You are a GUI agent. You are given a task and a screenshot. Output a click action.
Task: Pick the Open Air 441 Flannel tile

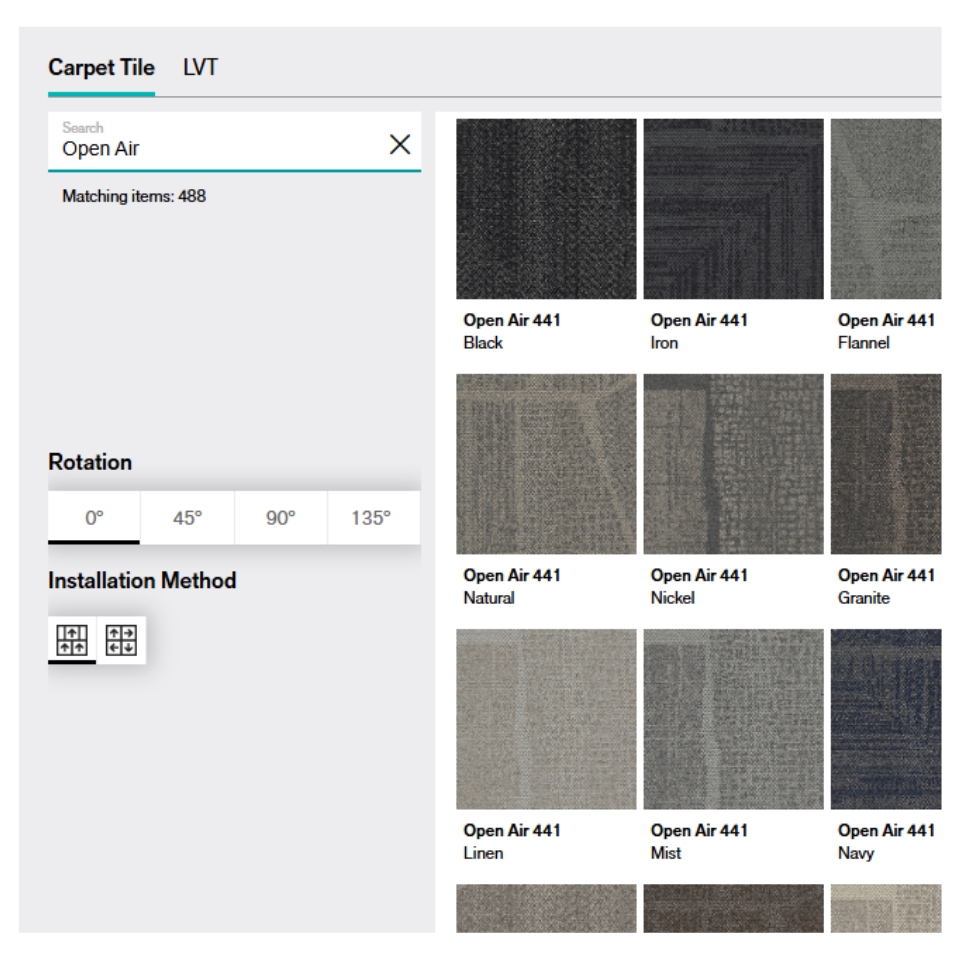886,209
